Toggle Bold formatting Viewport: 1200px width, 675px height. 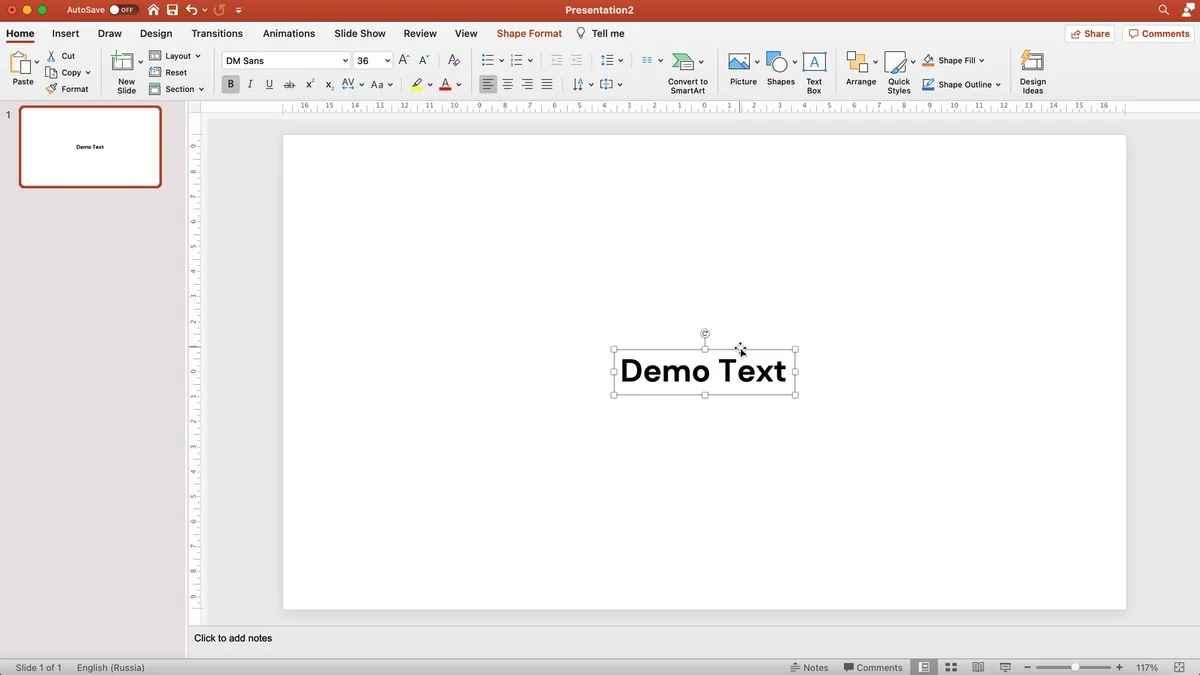tap(231, 85)
